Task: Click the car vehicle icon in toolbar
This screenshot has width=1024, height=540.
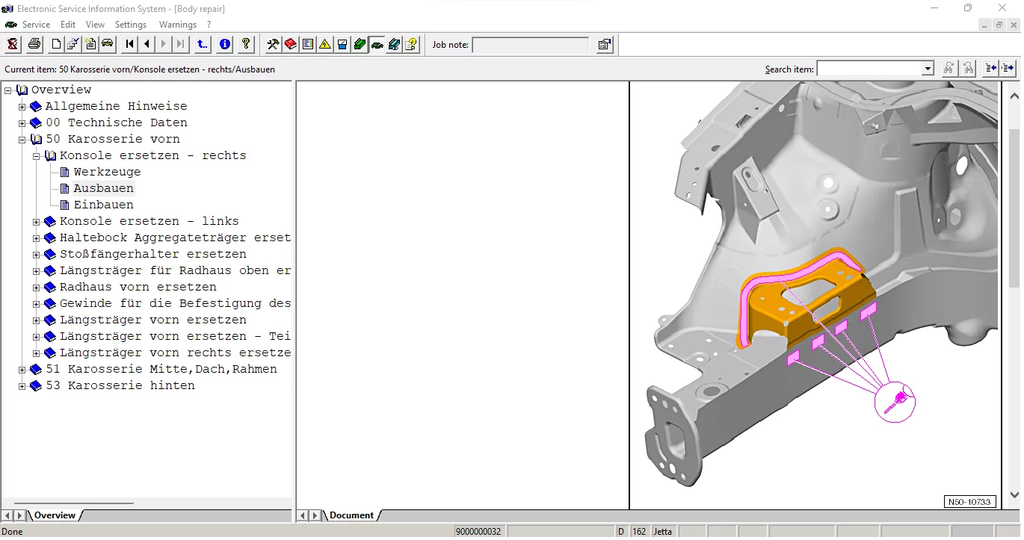Action: pyautogui.click(x=107, y=44)
